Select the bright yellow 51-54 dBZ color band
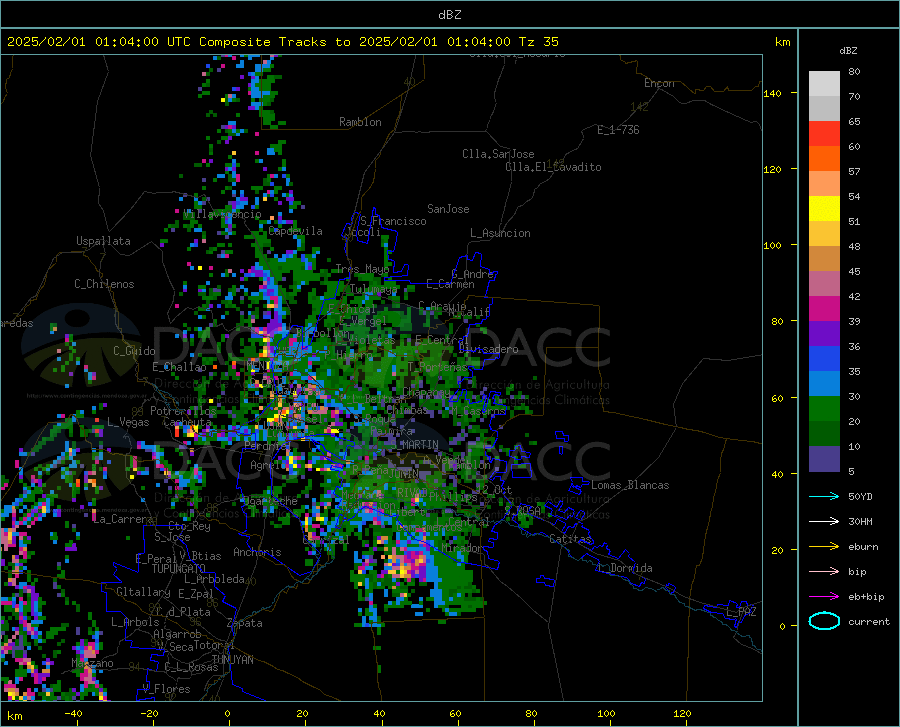Viewport: 900px width, 727px height. [824, 209]
